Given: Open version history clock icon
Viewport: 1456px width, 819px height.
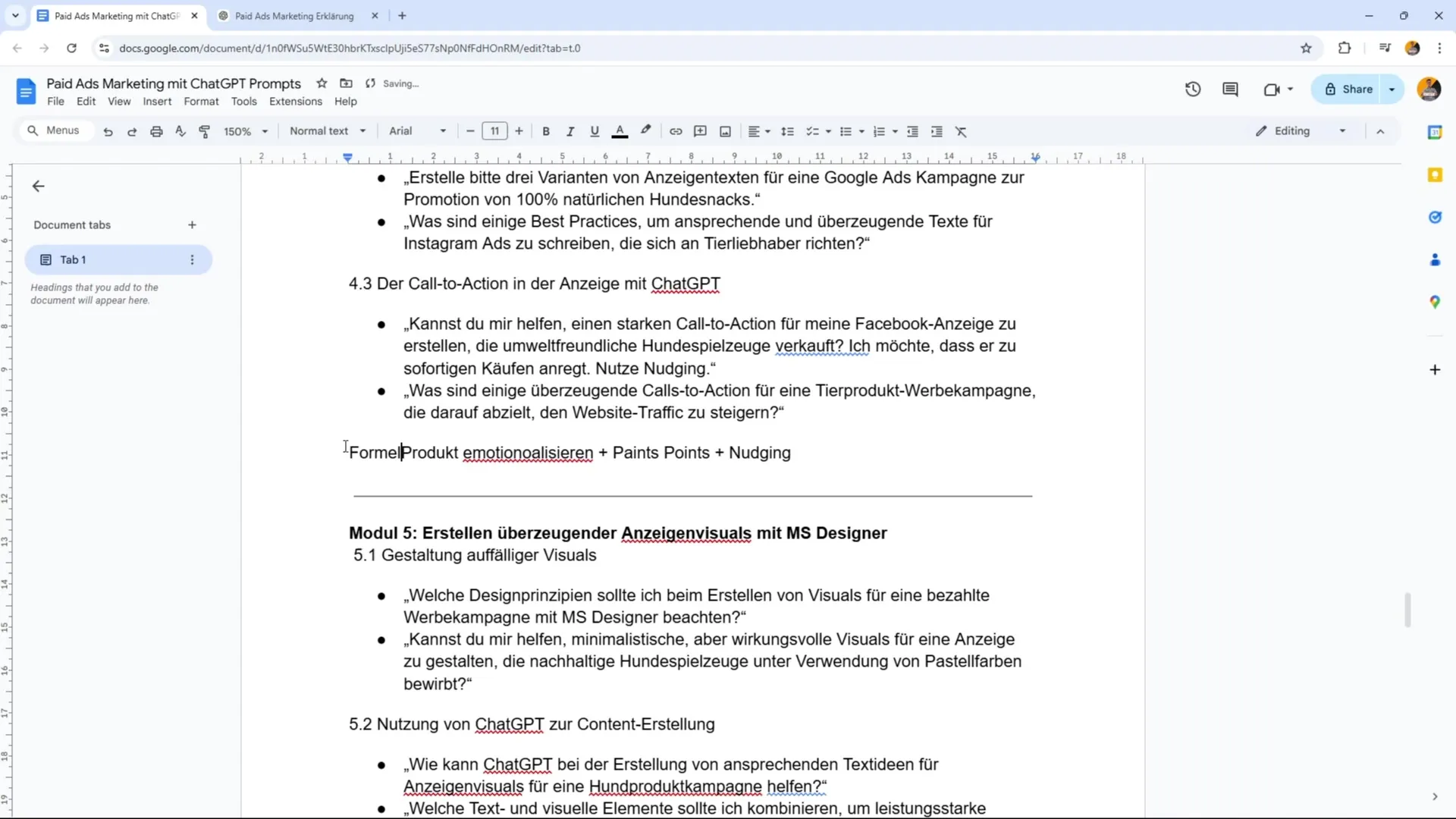Looking at the screenshot, I should tap(1193, 89).
